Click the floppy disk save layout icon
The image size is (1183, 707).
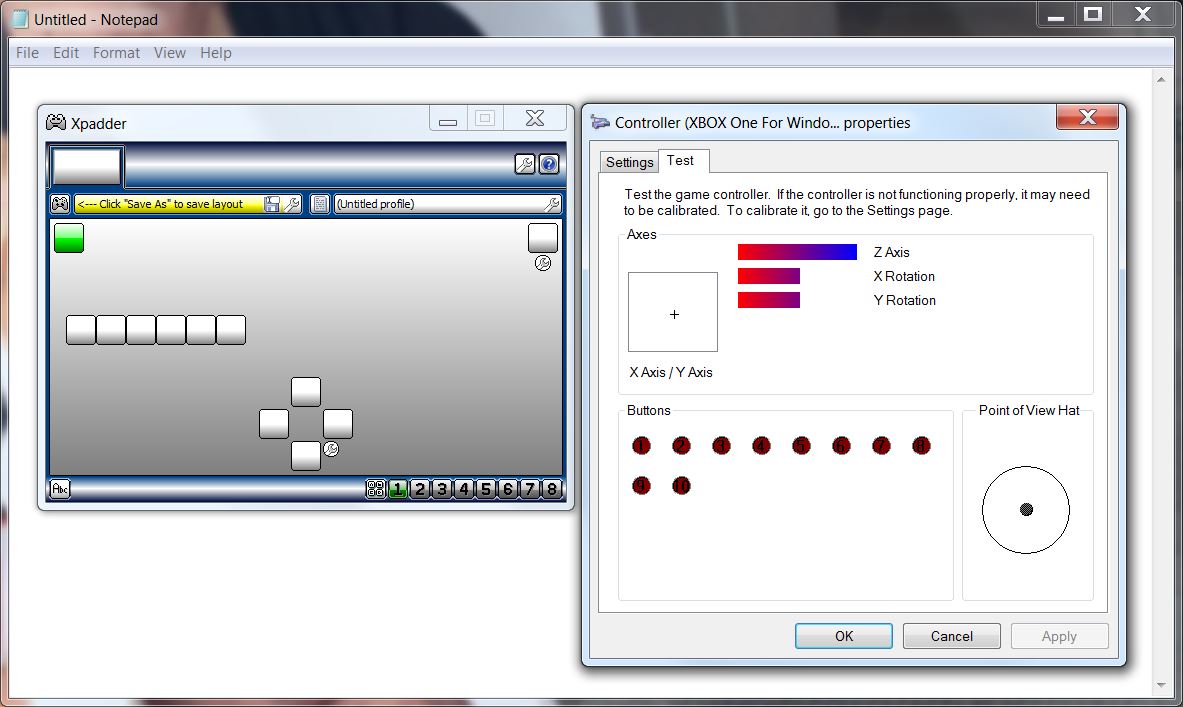272,204
